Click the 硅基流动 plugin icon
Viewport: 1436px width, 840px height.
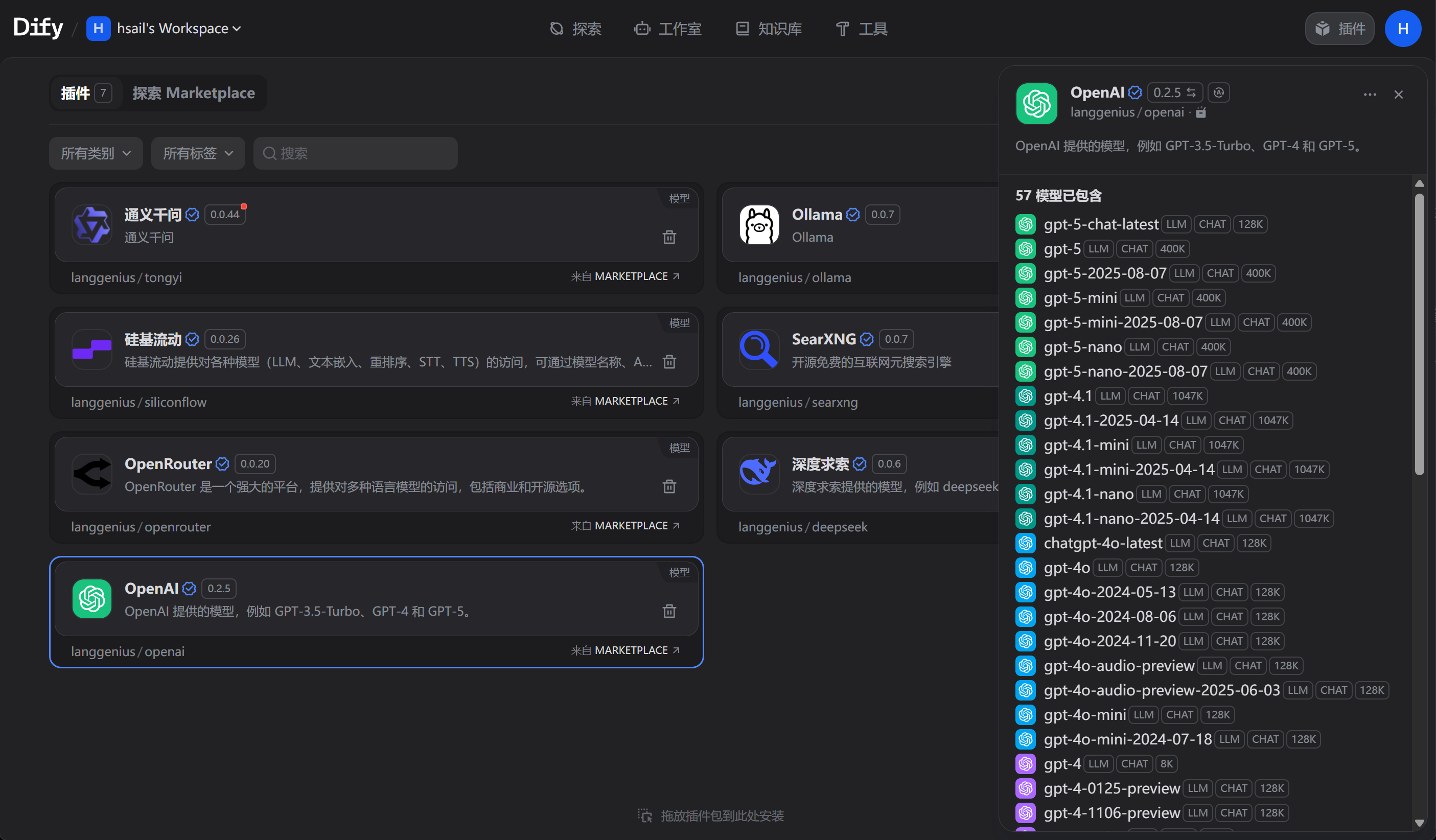click(x=92, y=349)
